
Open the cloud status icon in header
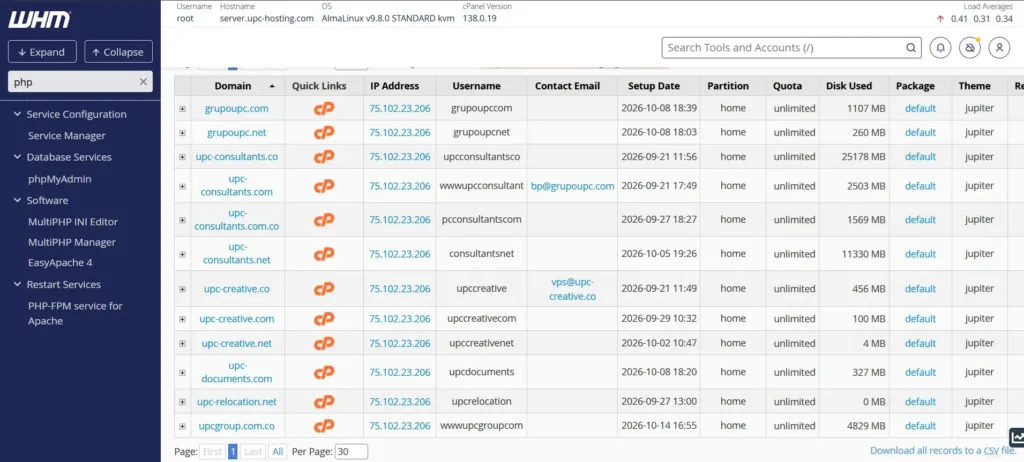coord(970,48)
